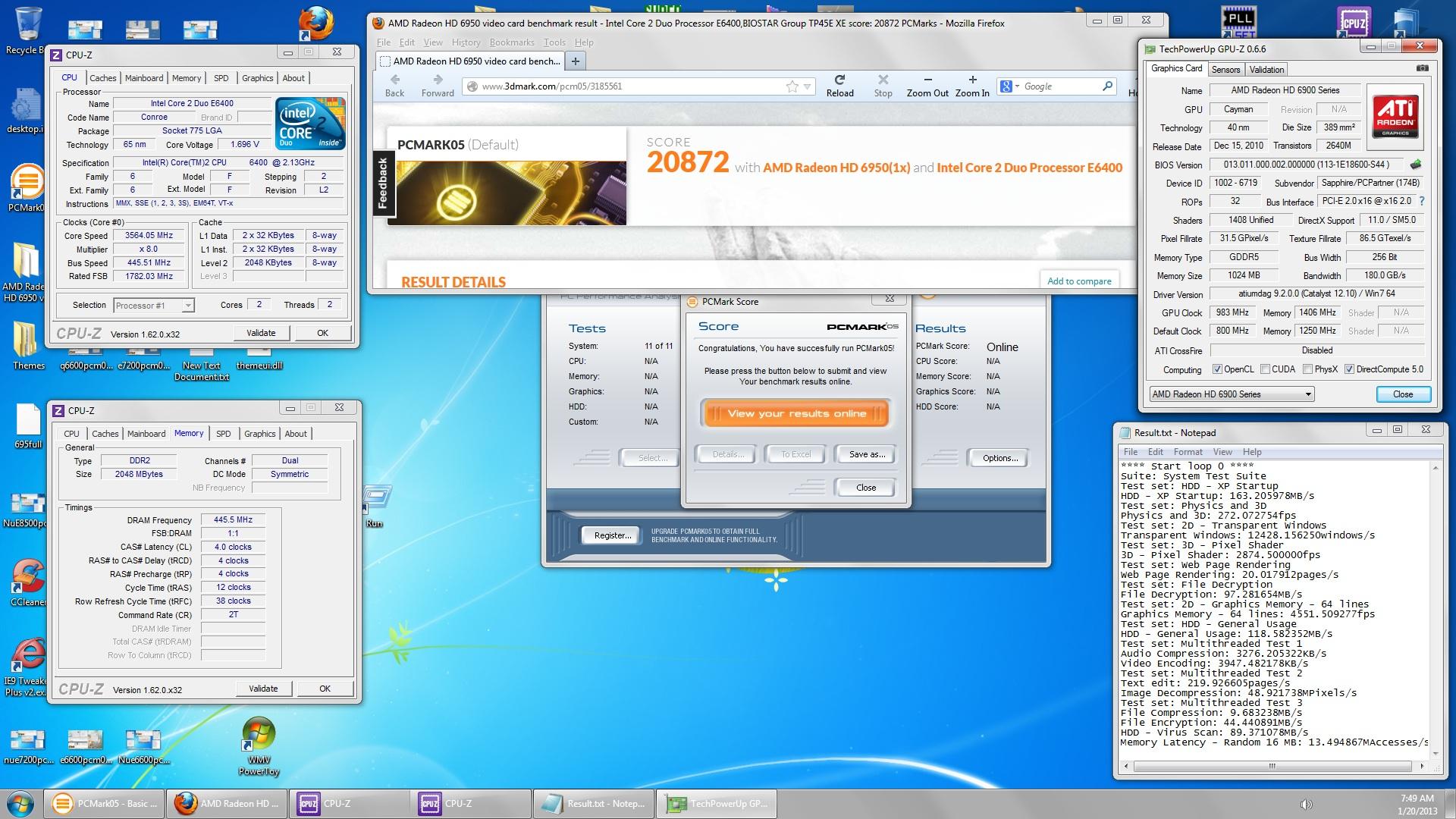Open the URL bar history dropdown arrow
Image resolution: width=1456 pixels, height=819 pixels.
click(808, 86)
